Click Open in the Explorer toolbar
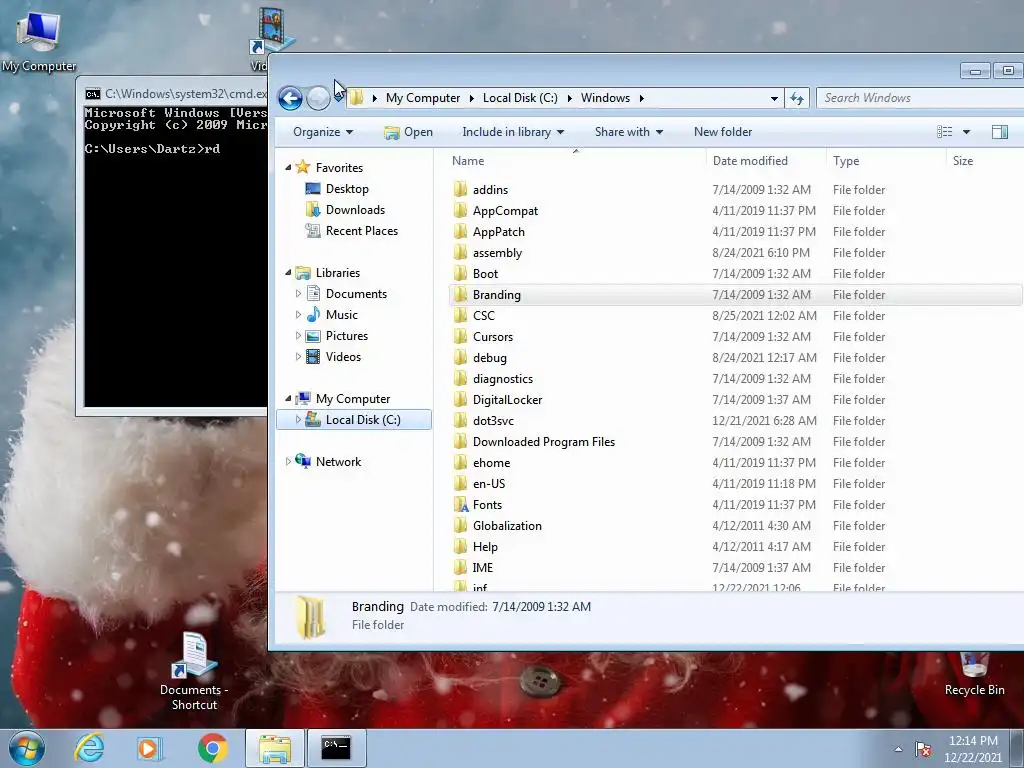This screenshot has width=1024, height=768. coord(409,132)
